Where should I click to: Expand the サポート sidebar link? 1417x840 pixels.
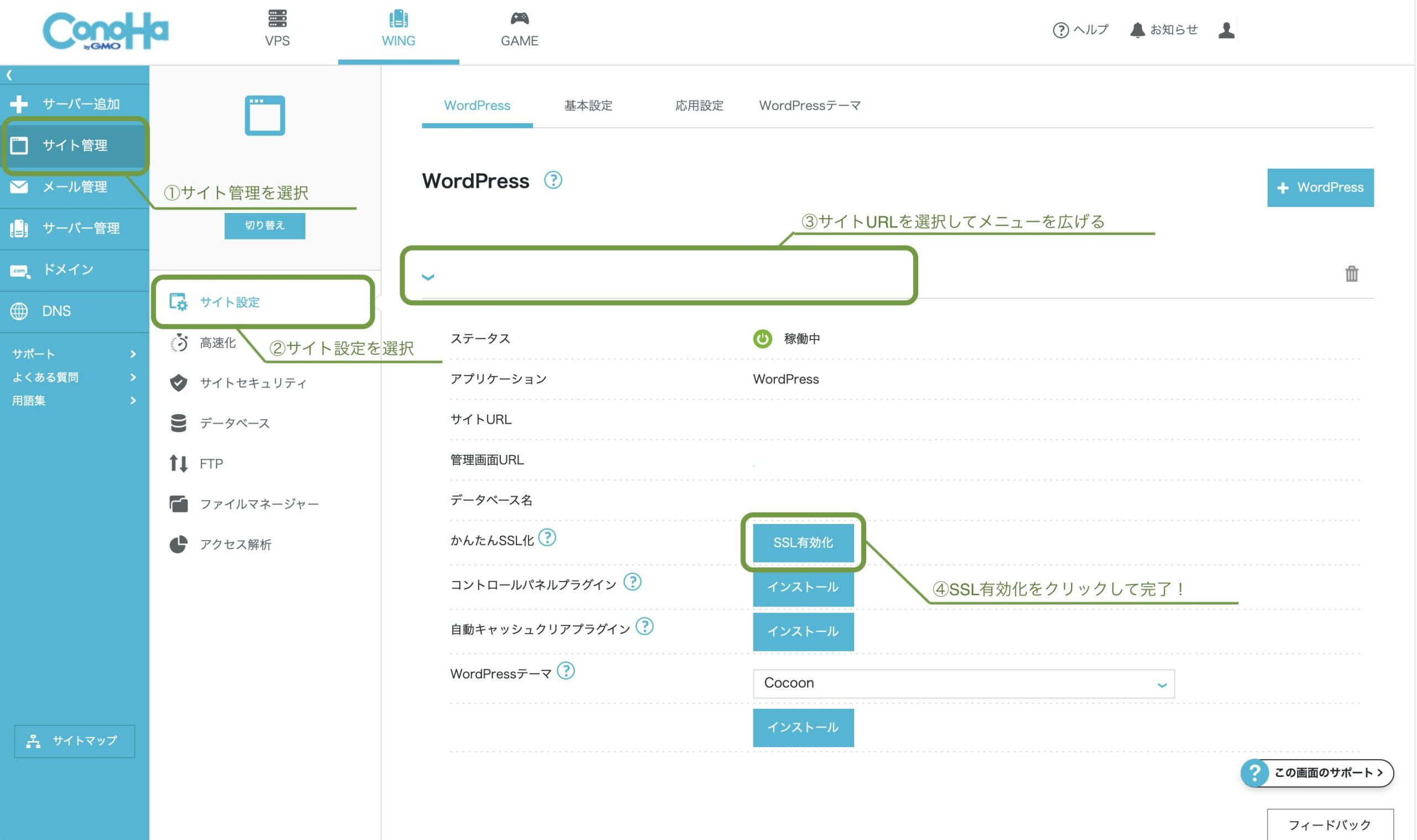[75, 354]
